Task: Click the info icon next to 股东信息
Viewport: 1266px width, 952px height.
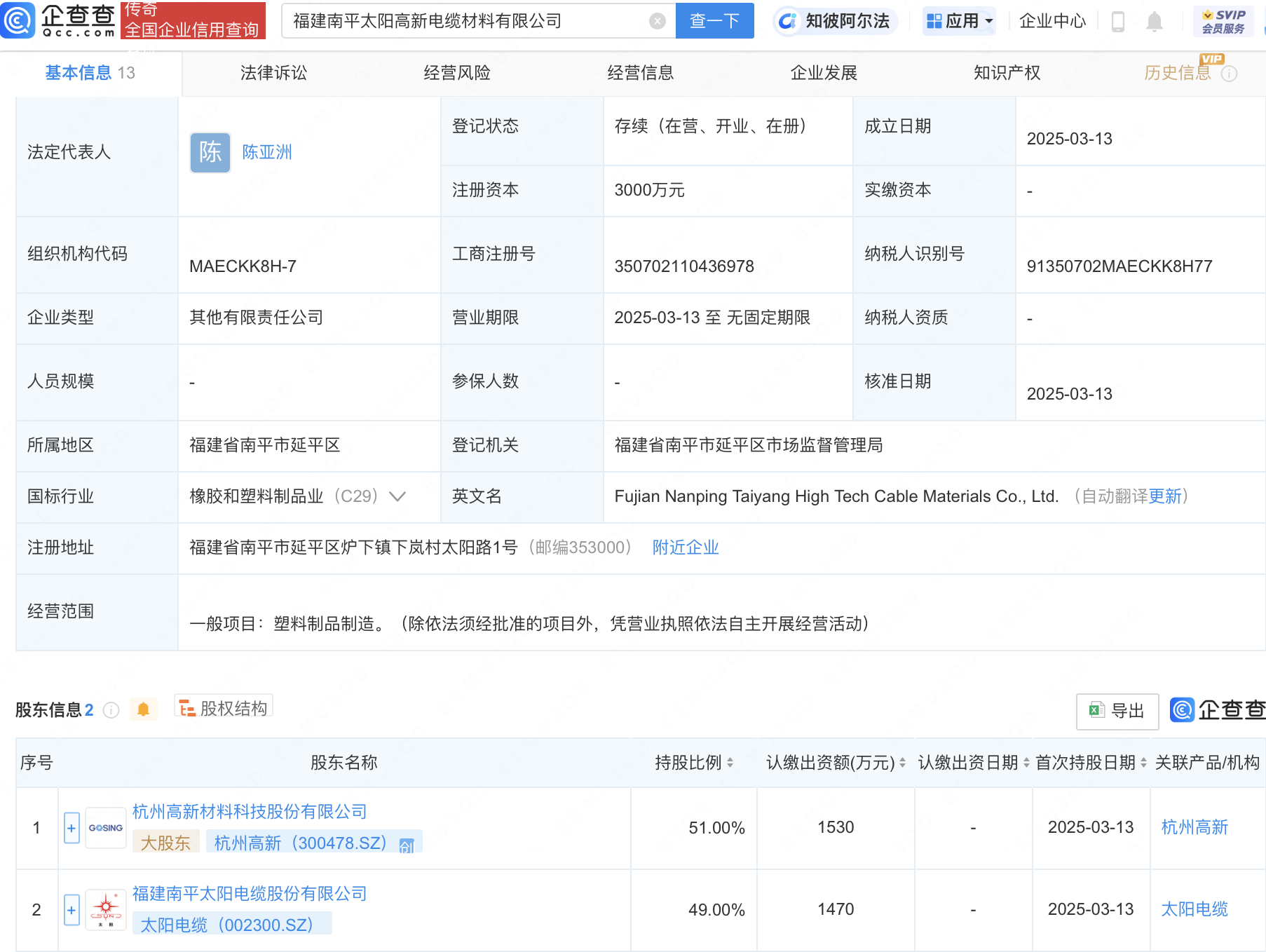Action: (111, 711)
